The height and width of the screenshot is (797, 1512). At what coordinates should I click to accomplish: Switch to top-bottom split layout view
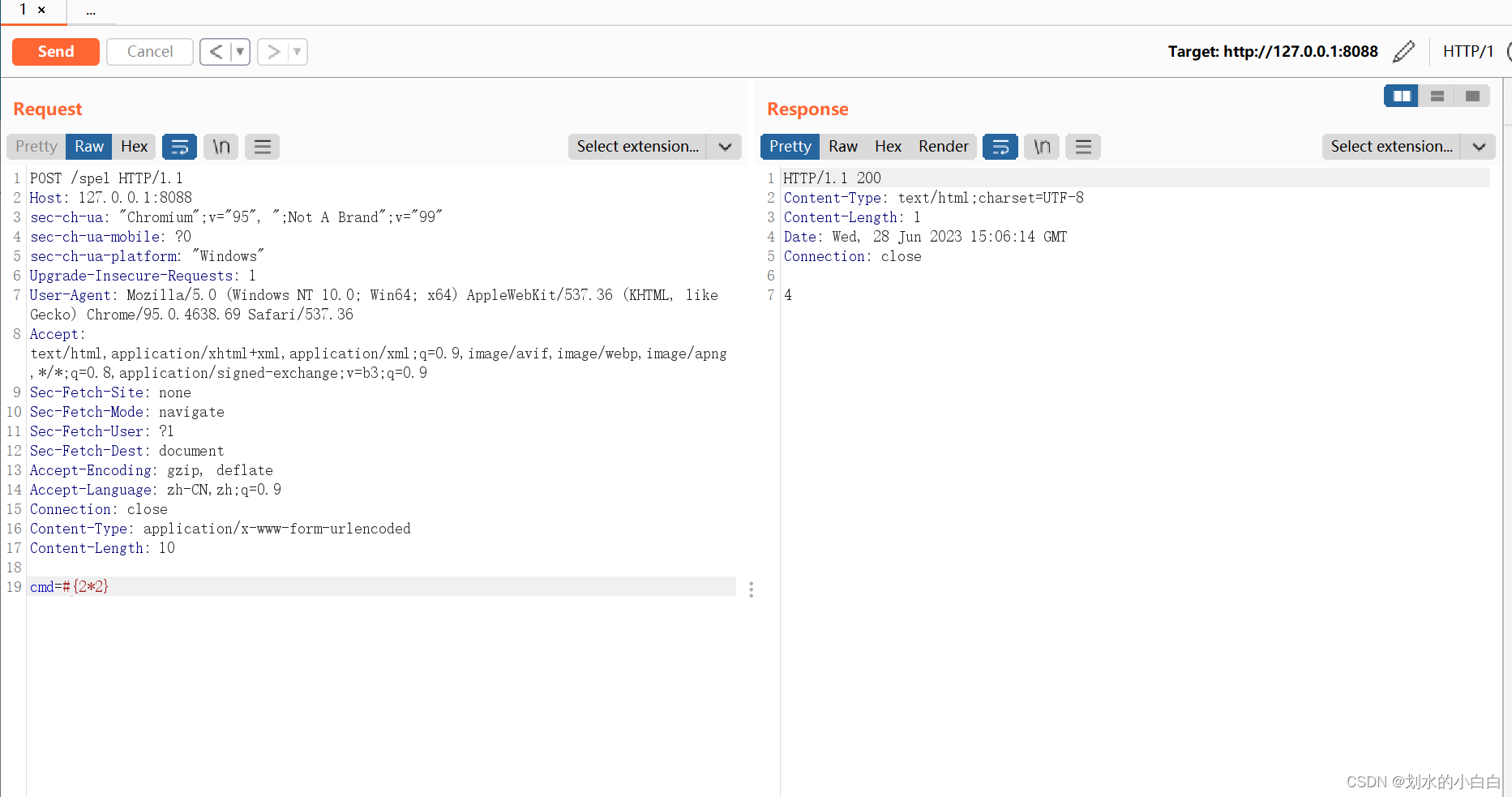[x=1437, y=96]
